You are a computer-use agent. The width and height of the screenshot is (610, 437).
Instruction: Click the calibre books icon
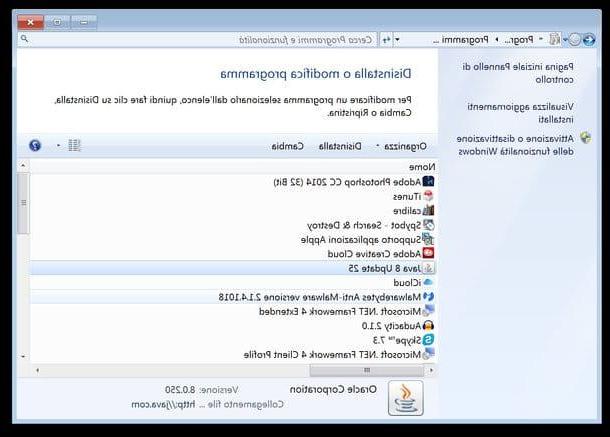tap(428, 211)
